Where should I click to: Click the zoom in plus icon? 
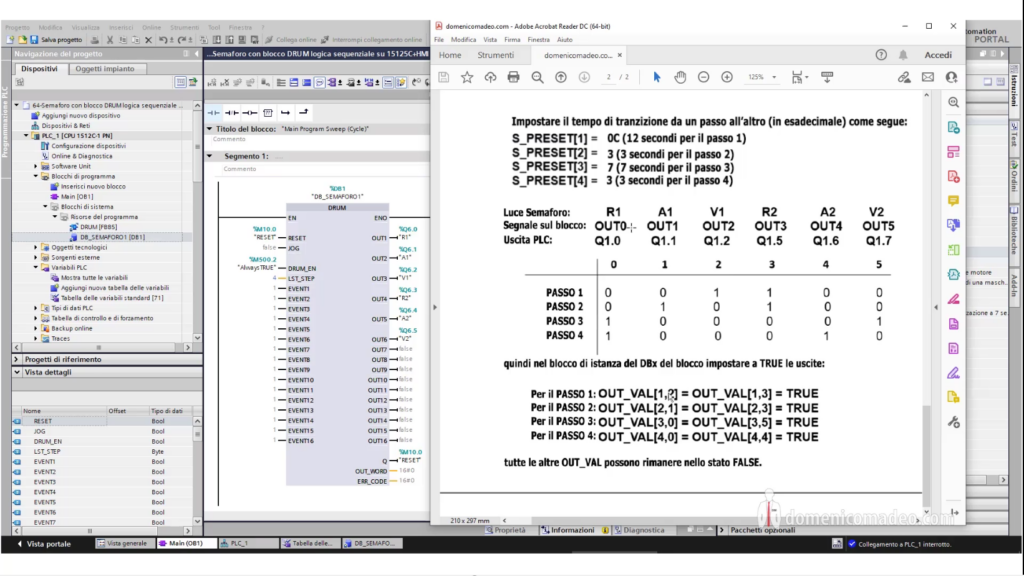coord(727,77)
